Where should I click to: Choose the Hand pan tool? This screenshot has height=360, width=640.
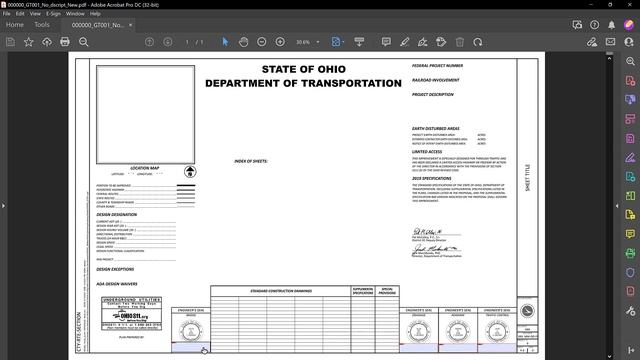(244, 42)
